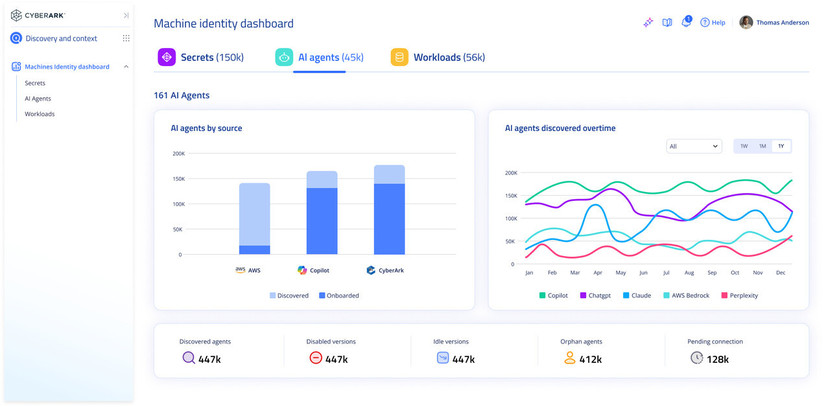Viewport: 830px width, 407px height.
Task: Open the notifications bell
Action: (686, 22)
